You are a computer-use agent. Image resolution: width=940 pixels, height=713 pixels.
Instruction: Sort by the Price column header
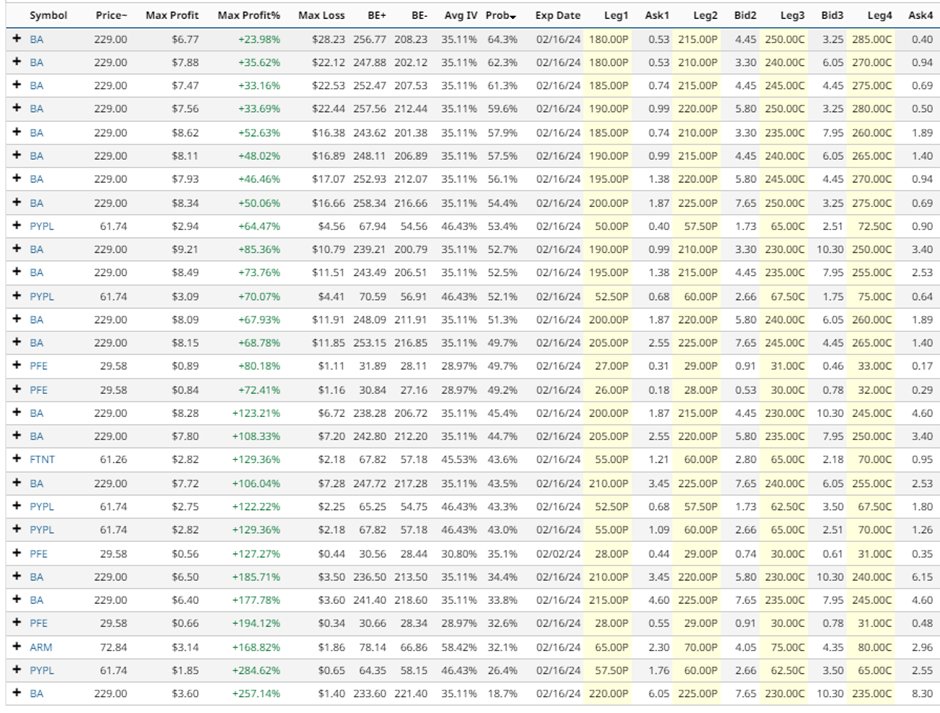tap(111, 16)
